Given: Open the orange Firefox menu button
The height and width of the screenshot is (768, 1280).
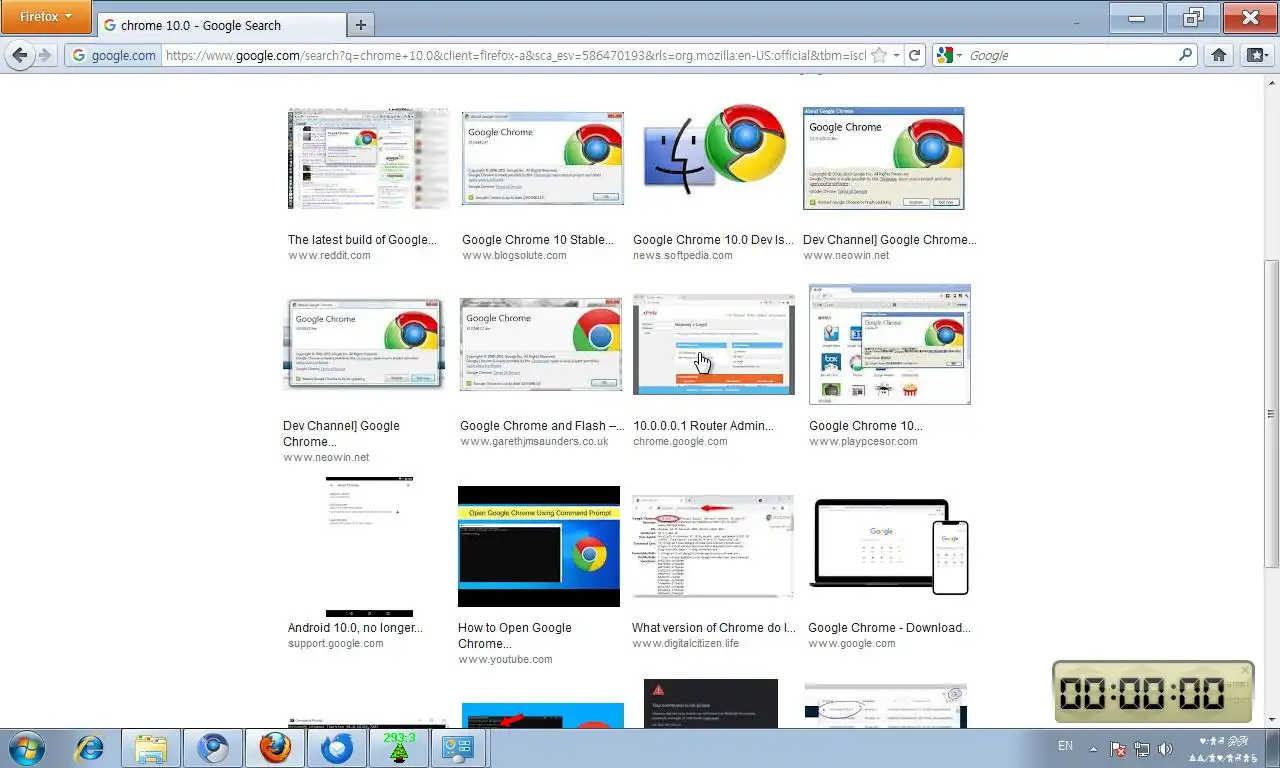Looking at the screenshot, I should coord(46,17).
